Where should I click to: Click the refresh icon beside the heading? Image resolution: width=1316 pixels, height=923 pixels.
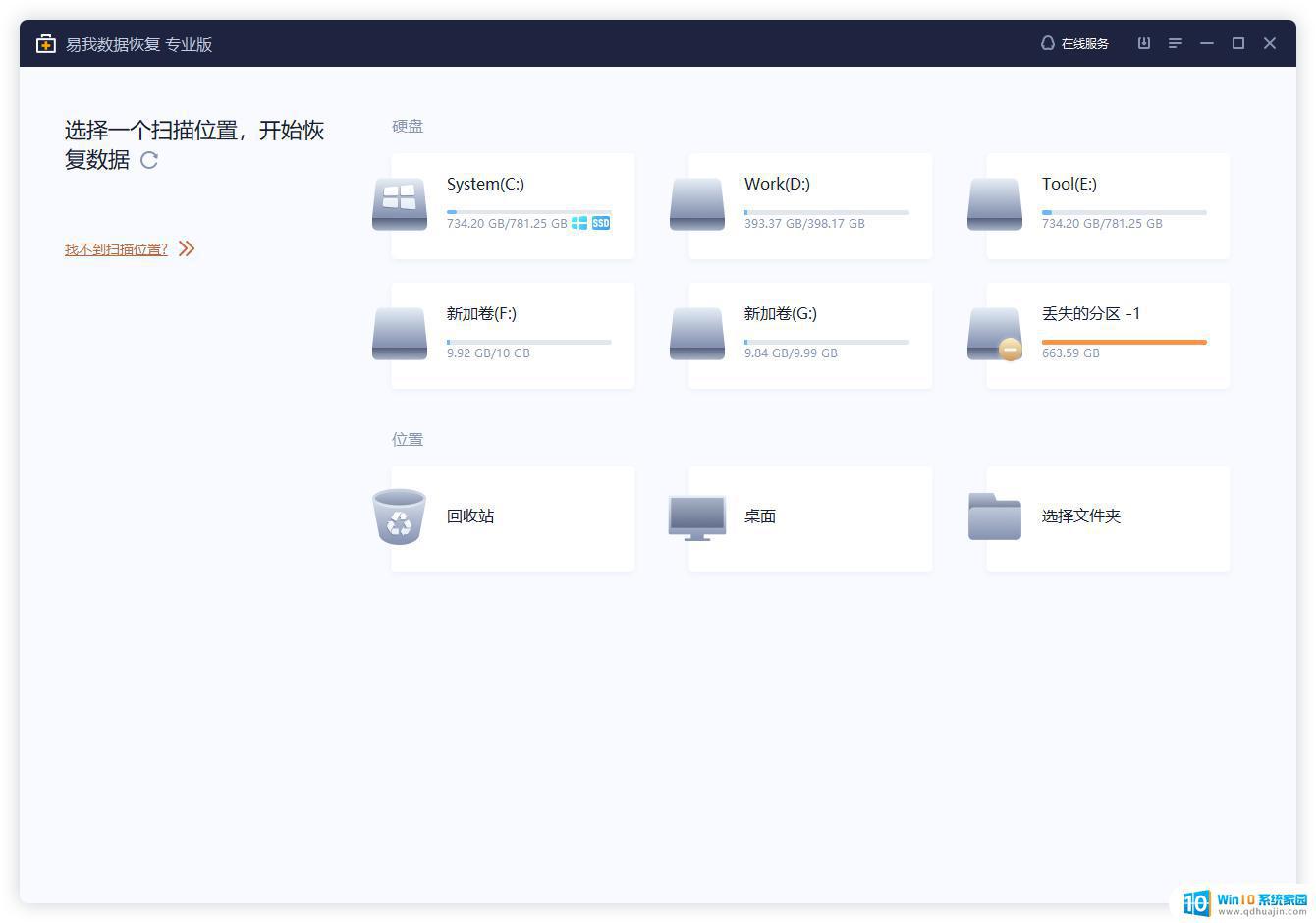pos(149,160)
